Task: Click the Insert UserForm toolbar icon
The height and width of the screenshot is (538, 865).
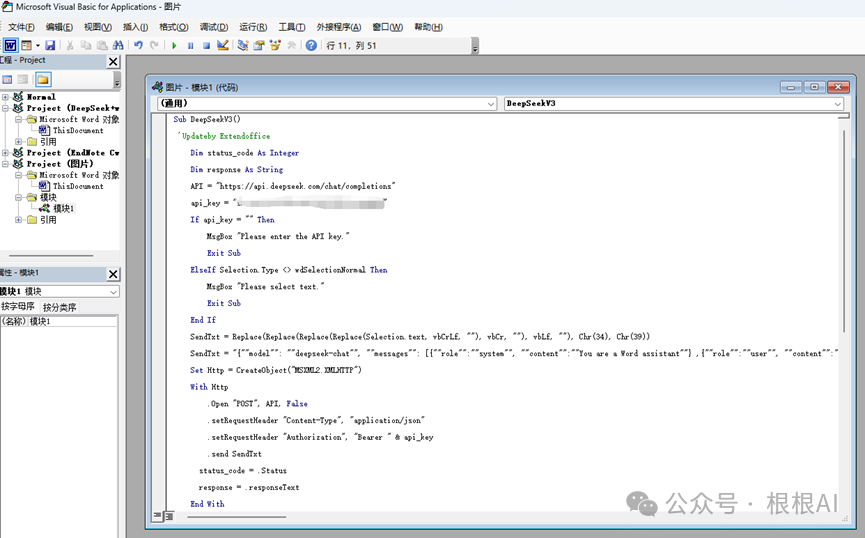Action: point(26,45)
